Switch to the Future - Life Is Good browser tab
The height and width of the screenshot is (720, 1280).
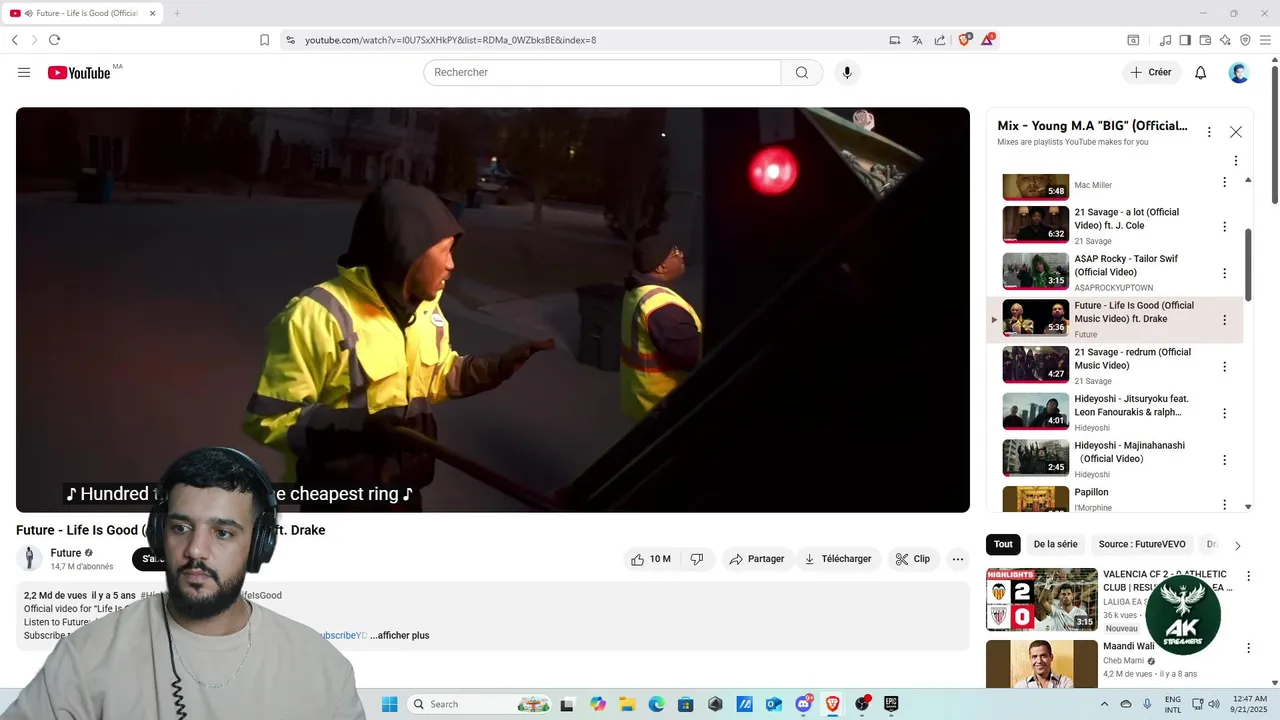click(x=82, y=13)
